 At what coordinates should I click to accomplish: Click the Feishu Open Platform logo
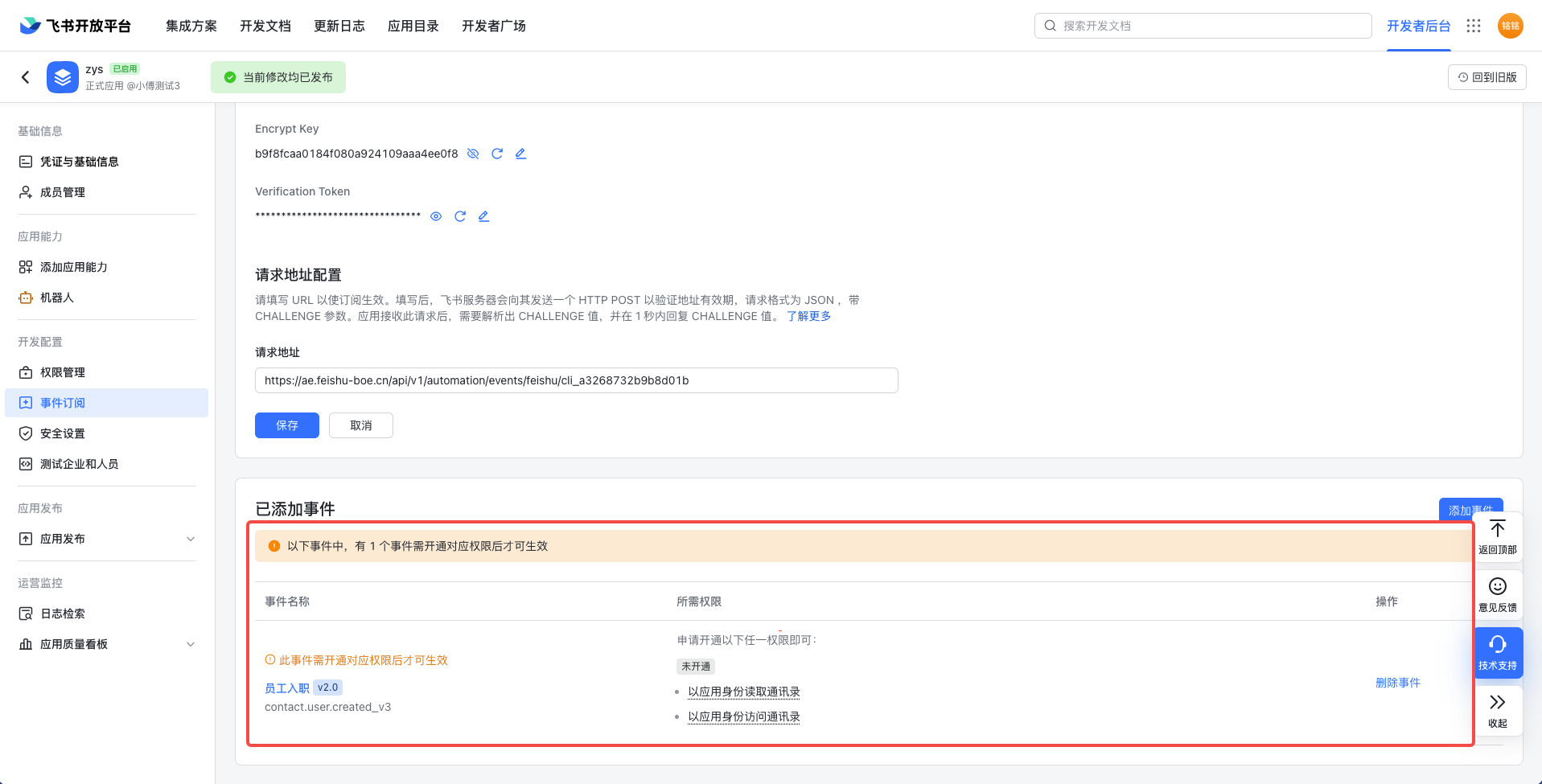[x=75, y=26]
